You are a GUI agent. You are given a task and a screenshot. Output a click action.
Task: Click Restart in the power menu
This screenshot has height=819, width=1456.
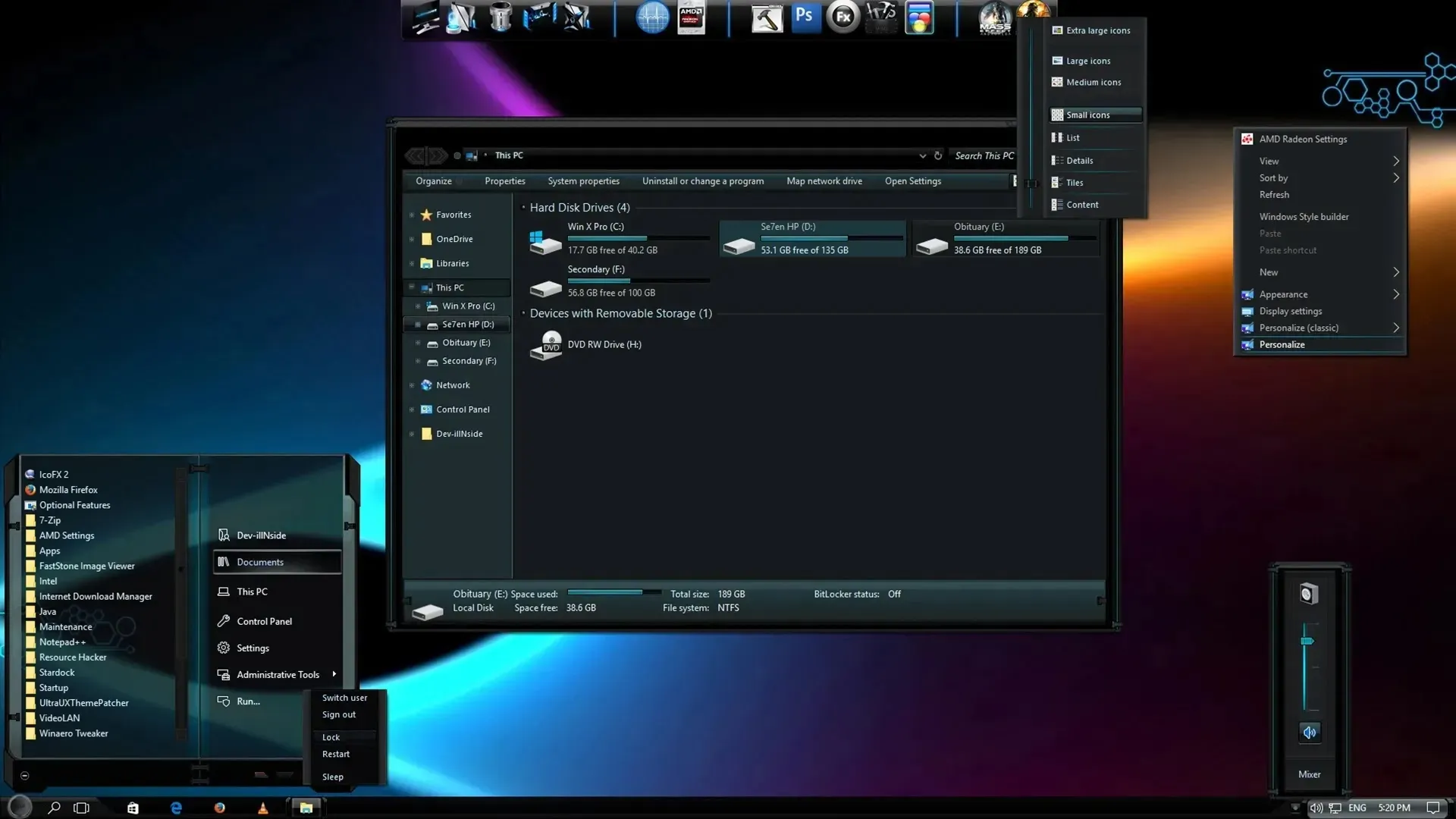pyautogui.click(x=336, y=754)
